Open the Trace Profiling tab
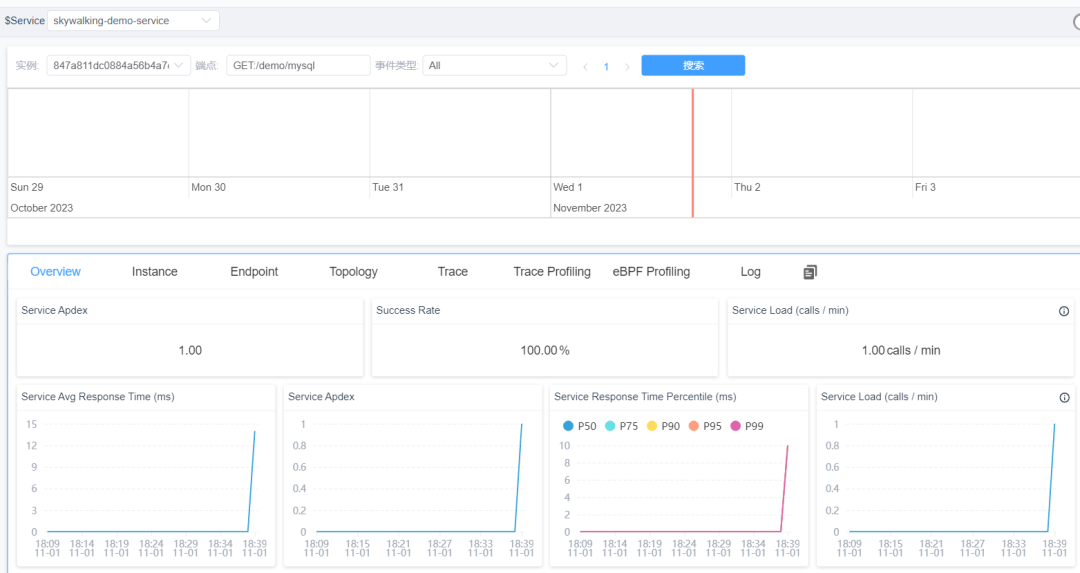The height and width of the screenshot is (573, 1080). (x=552, y=271)
